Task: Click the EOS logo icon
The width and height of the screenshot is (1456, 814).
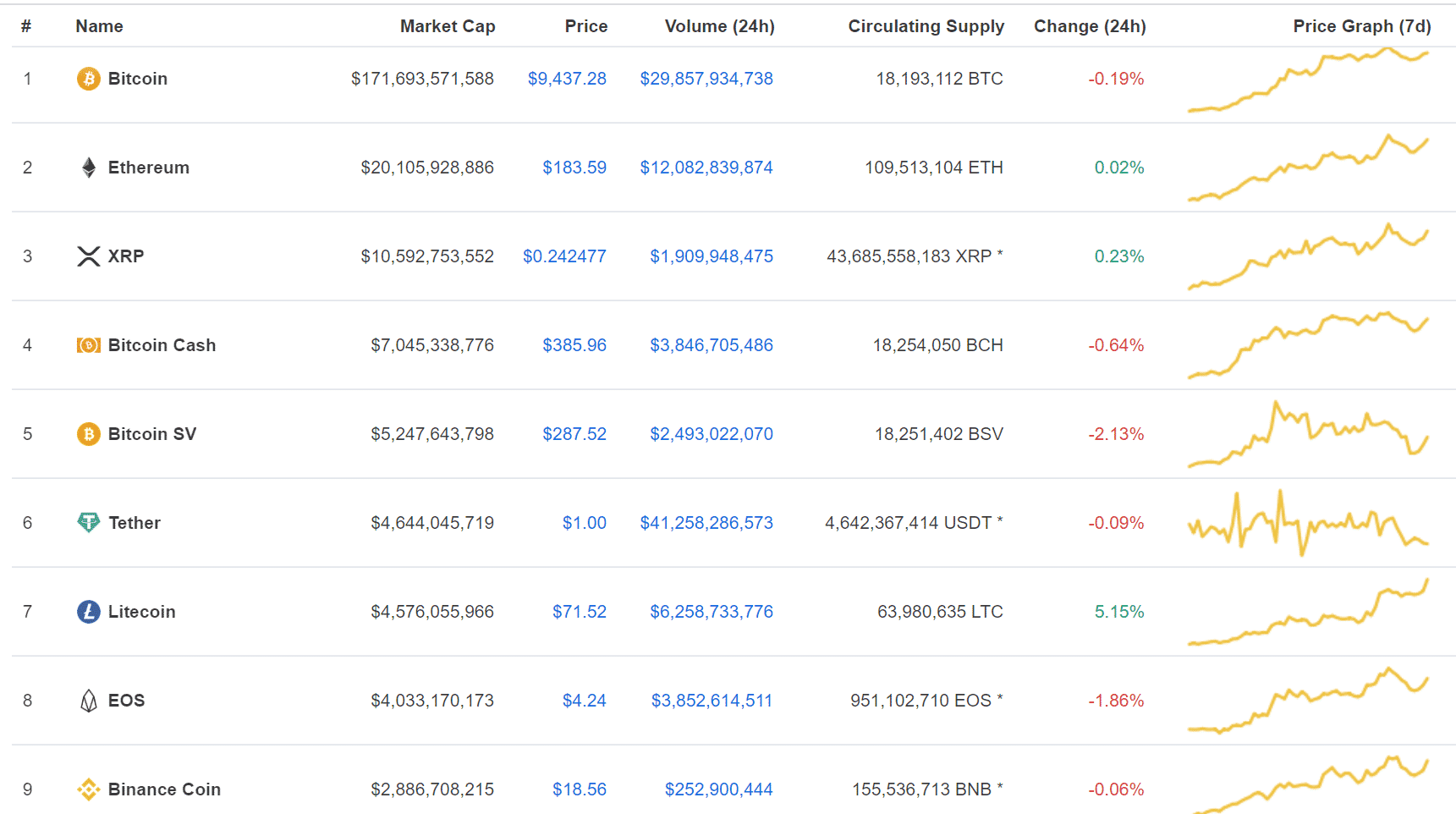Action: click(89, 701)
